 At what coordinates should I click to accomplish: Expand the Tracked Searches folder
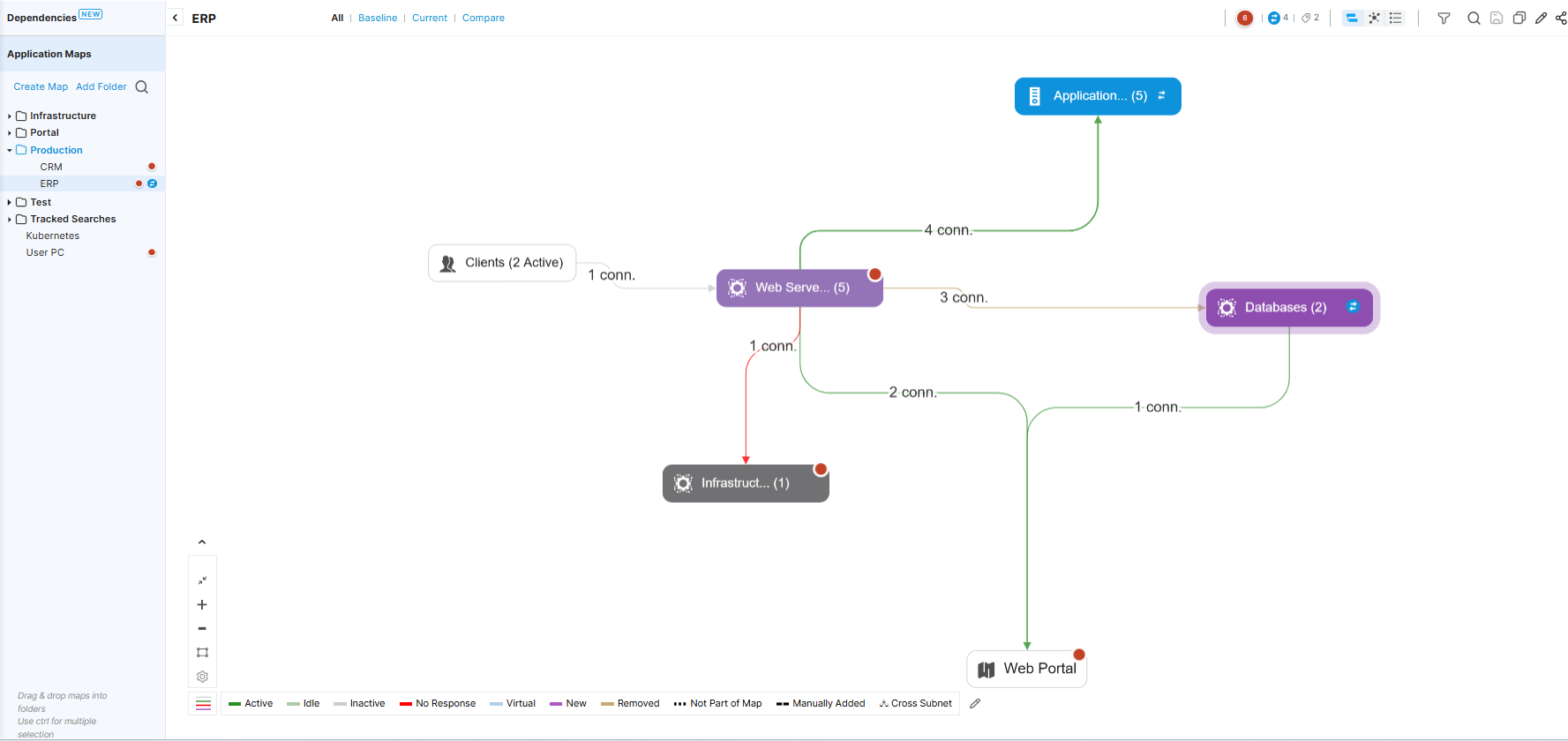(x=10, y=220)
